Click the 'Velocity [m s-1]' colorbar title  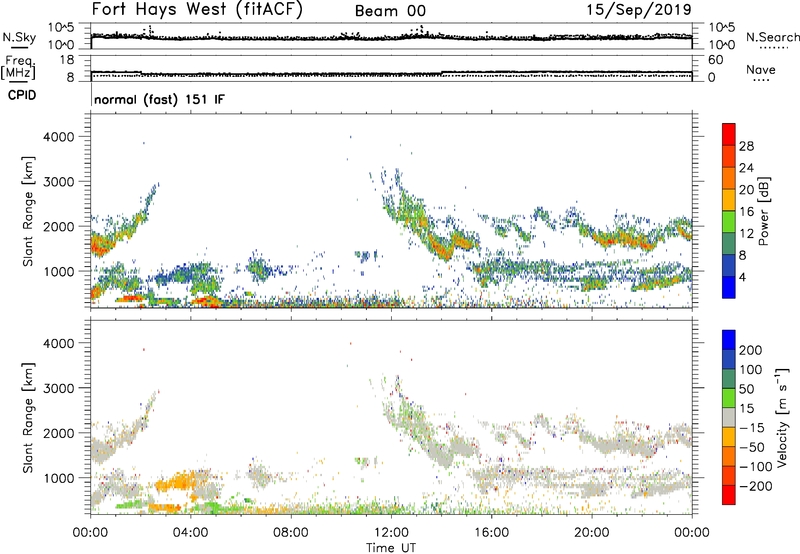(782, 417)
